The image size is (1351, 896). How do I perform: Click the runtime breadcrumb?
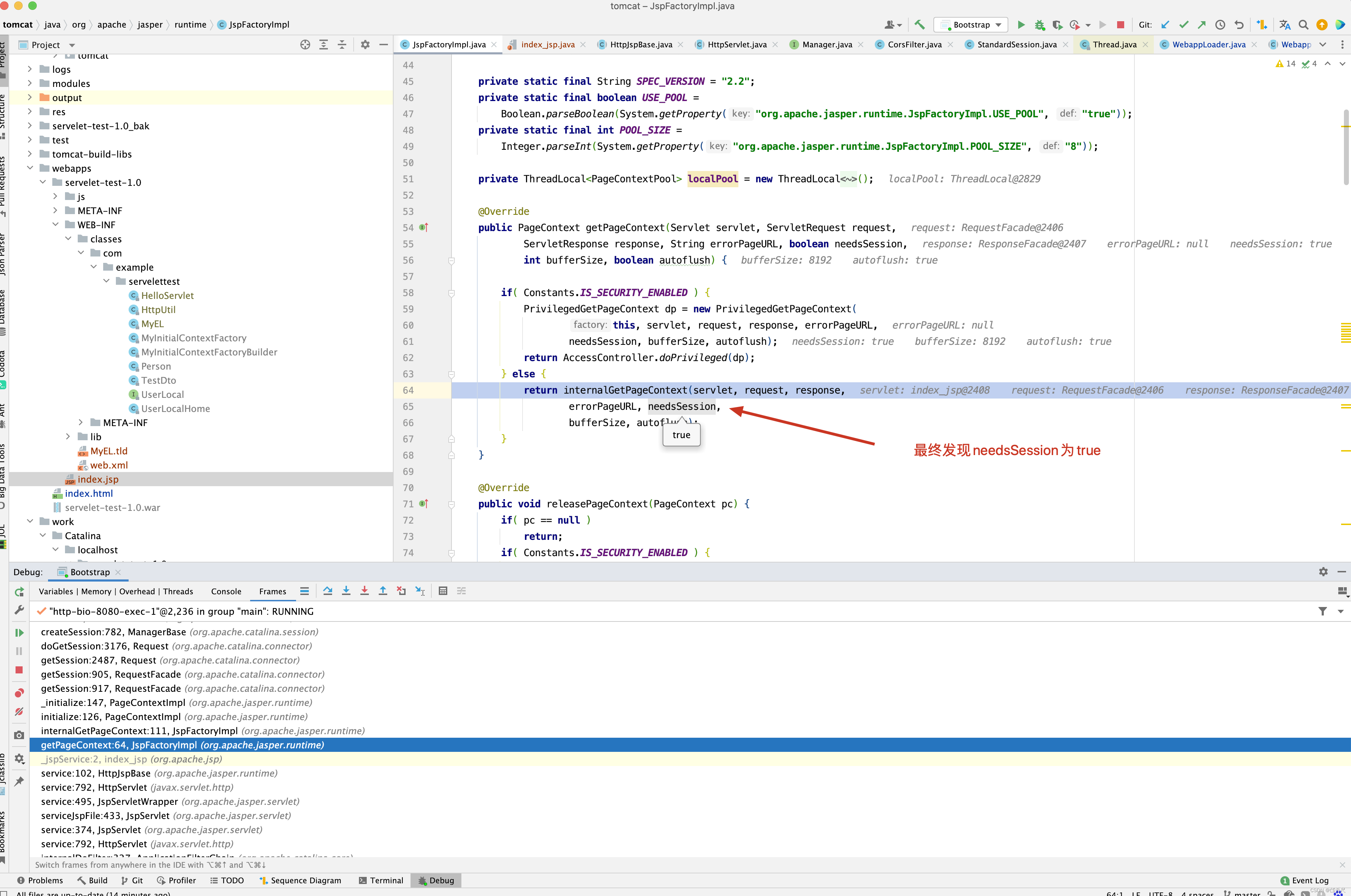(x=190, y=25)
